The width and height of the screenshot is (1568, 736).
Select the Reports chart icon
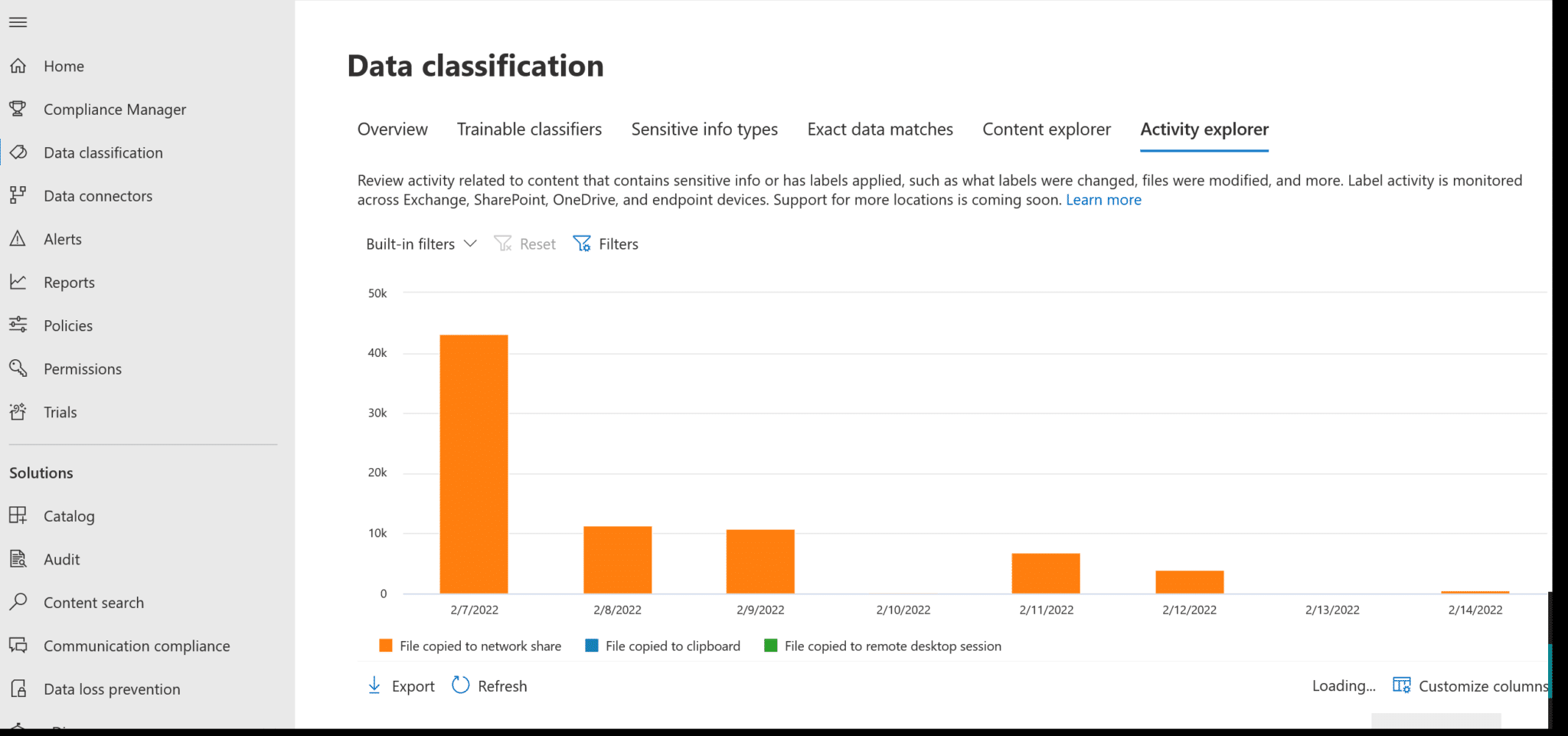tap(18, 282)
